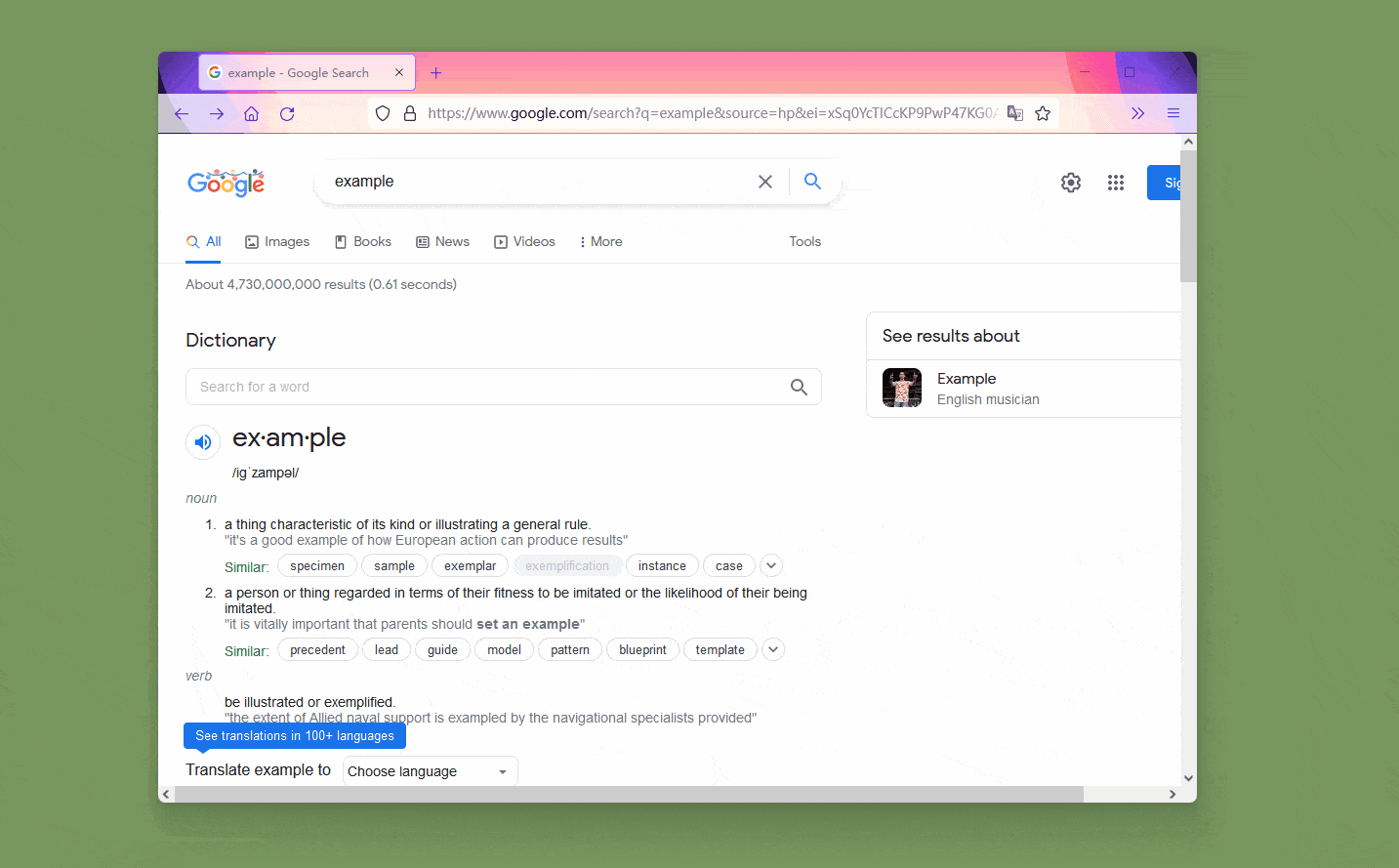This screenshot has height=868, width=1399.
Task: Translate this page using the address bar icon
Action: click(1015, 113)
